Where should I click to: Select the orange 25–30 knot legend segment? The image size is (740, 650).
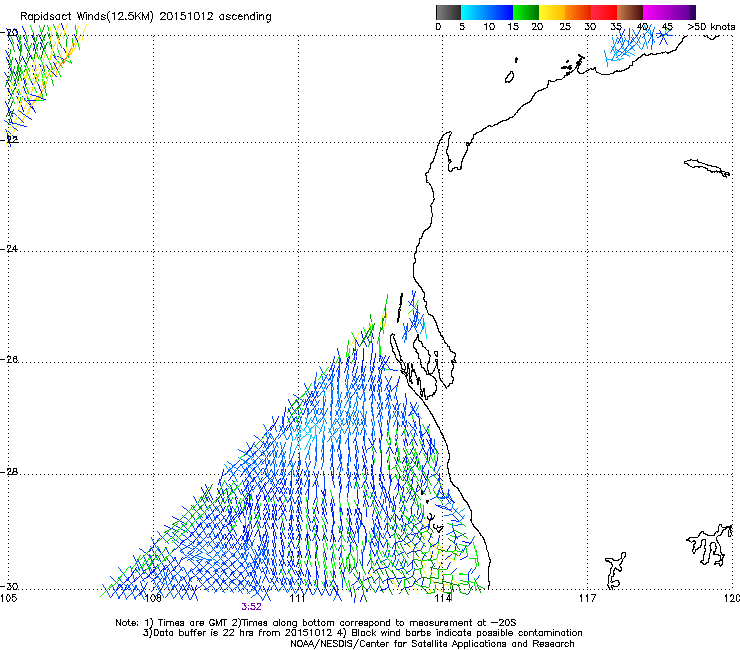(x=578, y=12)
